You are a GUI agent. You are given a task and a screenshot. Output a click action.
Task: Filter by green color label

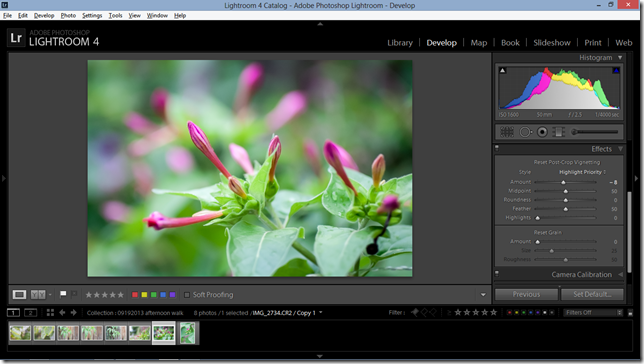tap(523, 313)
